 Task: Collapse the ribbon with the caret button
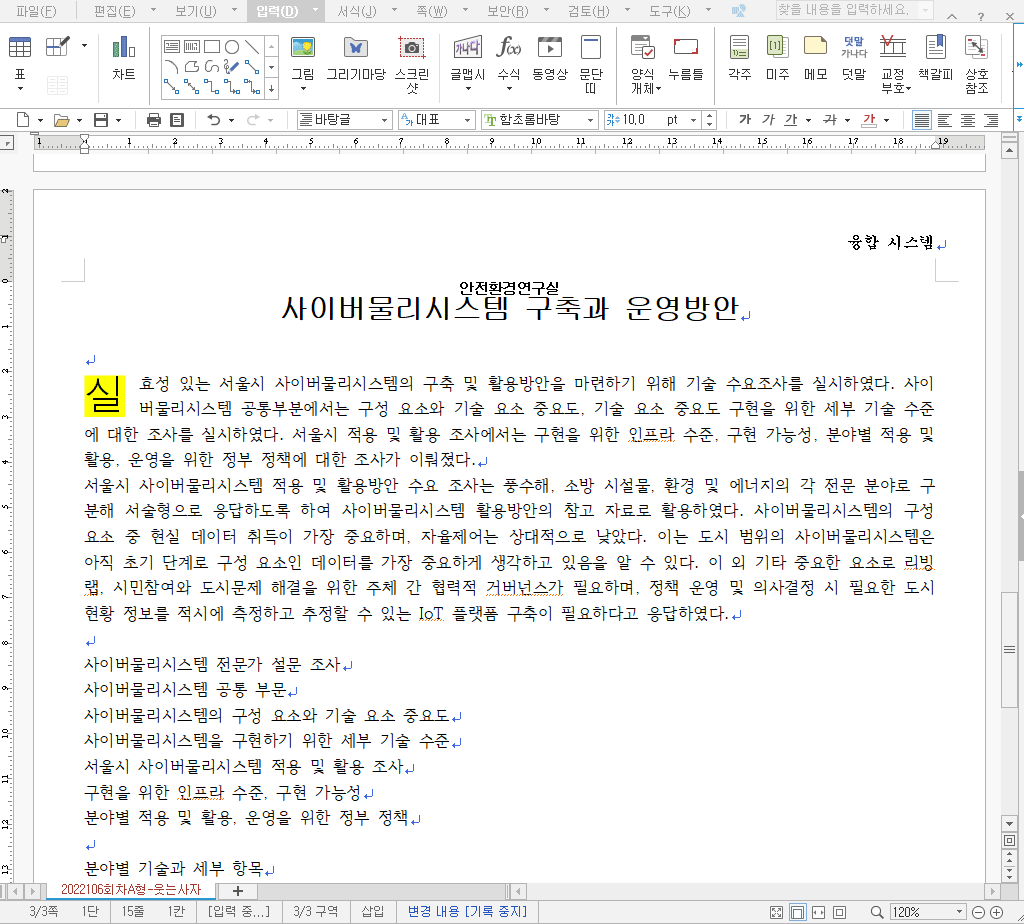pos(953,16)
